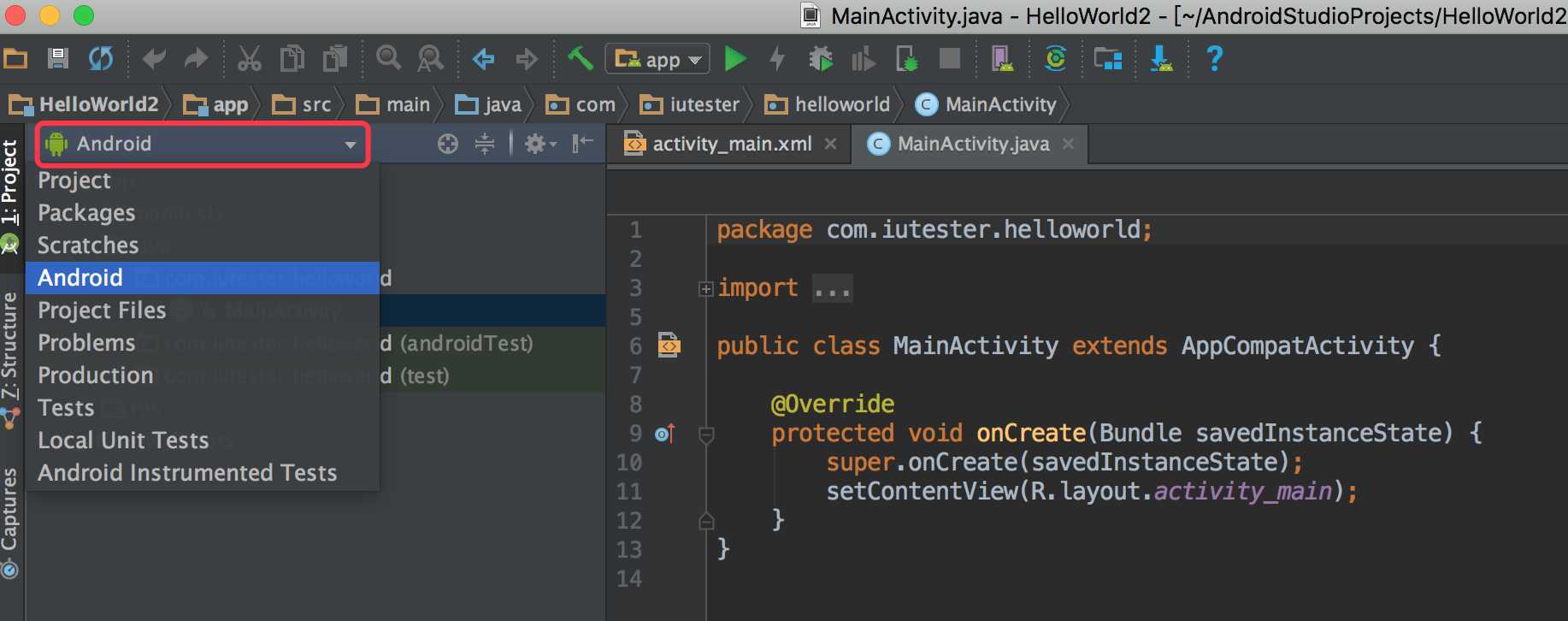Collapse the onCreate method fold marker

[x=706, y=435]
